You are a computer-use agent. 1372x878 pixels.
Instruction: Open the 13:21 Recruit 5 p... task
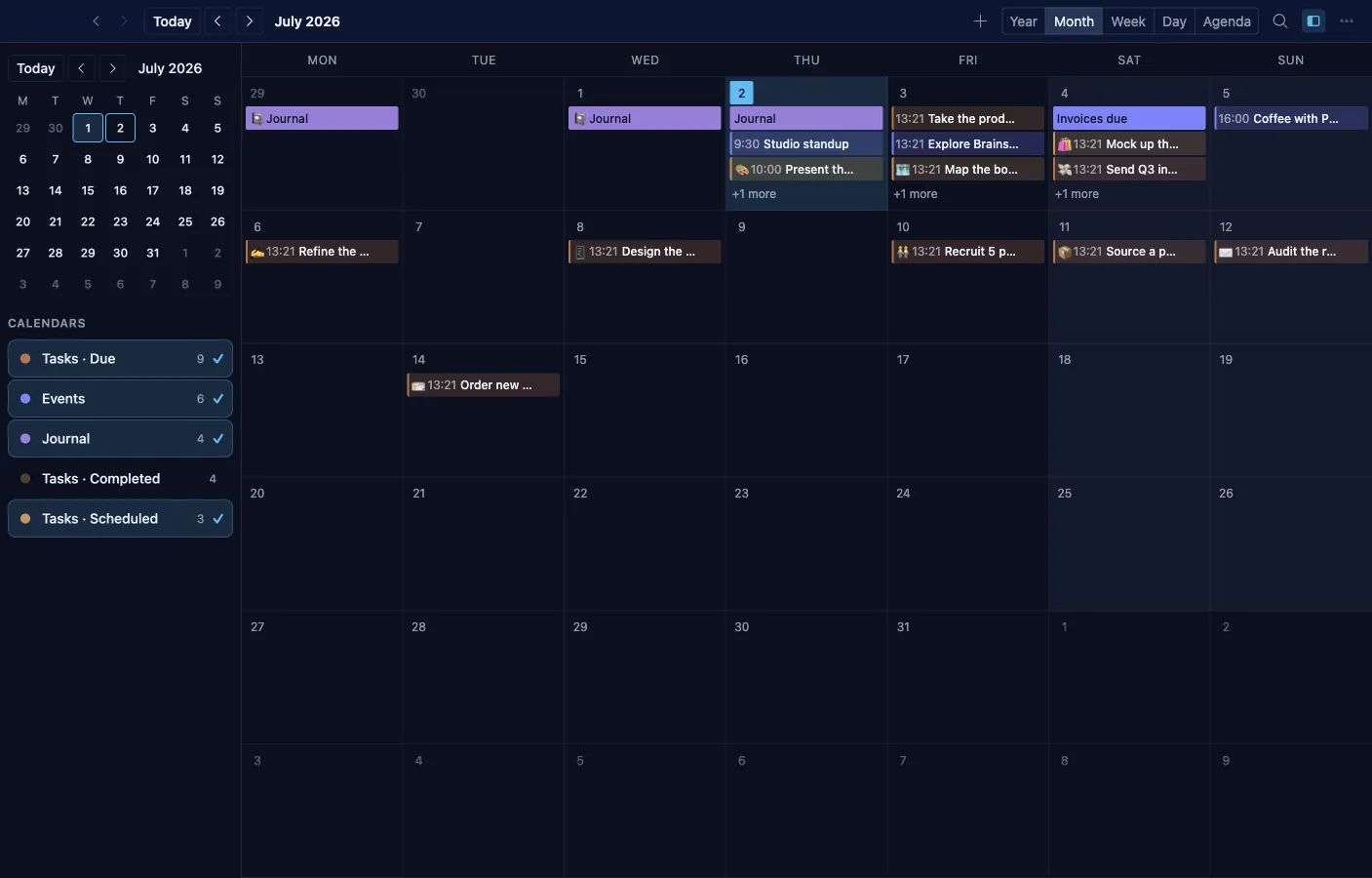(x=967, y=251)
